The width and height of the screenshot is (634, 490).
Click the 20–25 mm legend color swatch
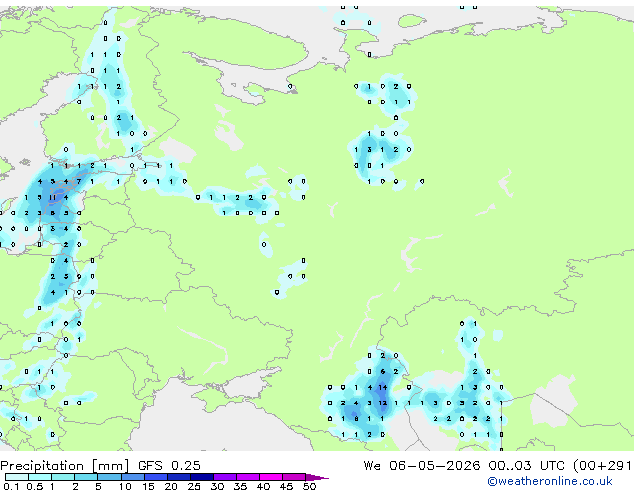178,477
